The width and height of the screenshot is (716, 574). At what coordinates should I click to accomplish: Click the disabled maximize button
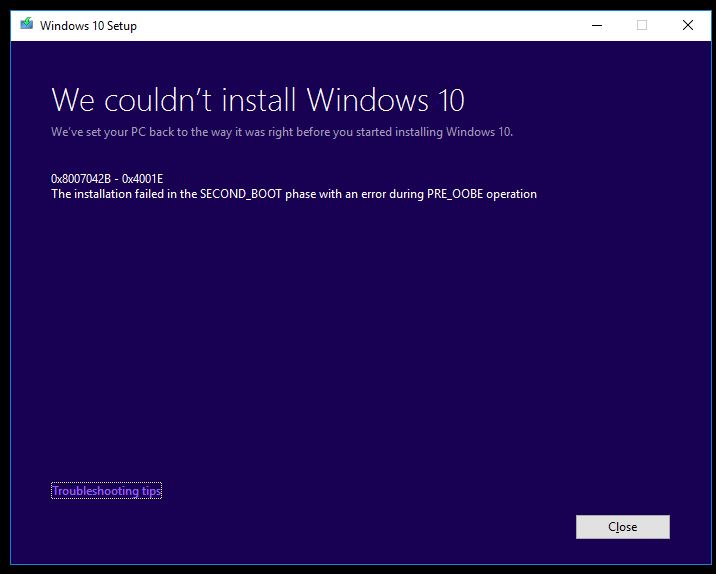pos(642,25)
